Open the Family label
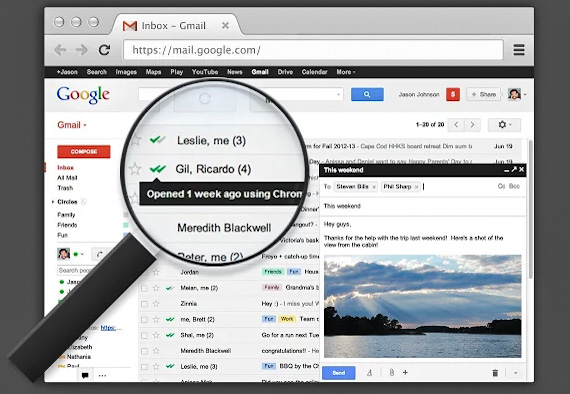The height and width of the screenshot is (394, 570). pos(66,215)
